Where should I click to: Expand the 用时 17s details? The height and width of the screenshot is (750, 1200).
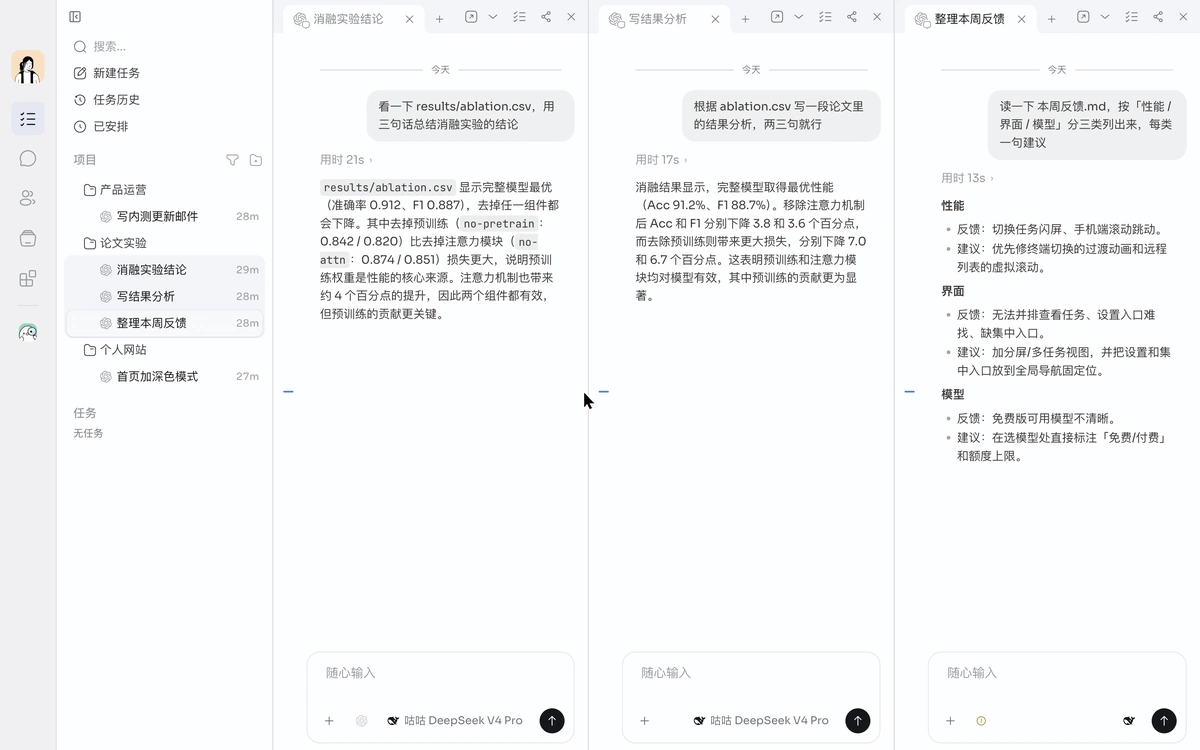[x=661, y=160]
